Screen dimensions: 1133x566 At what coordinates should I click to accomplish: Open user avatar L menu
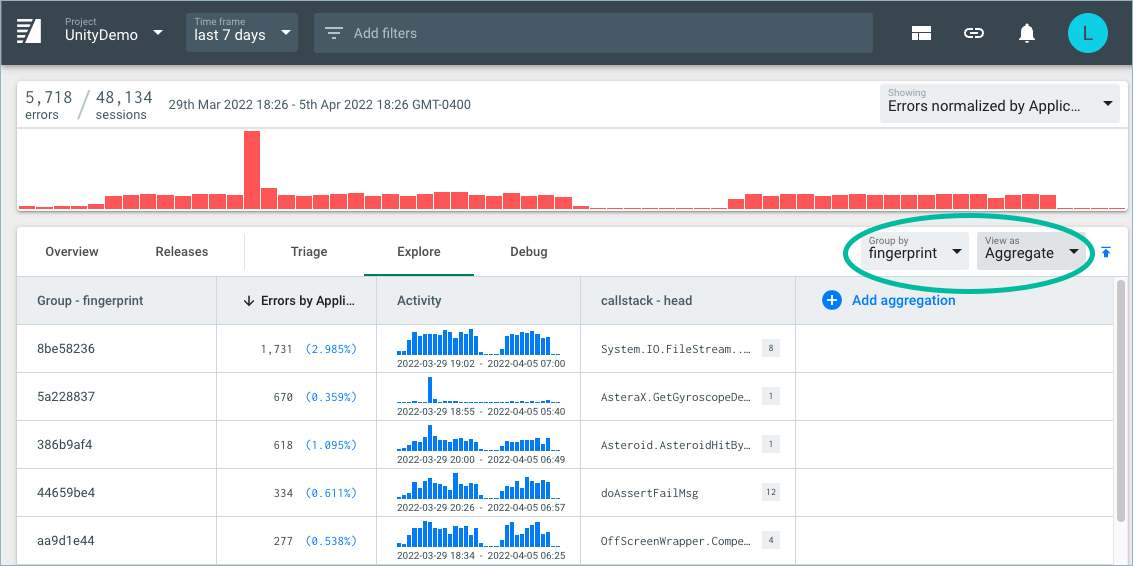pos(1087,33)
